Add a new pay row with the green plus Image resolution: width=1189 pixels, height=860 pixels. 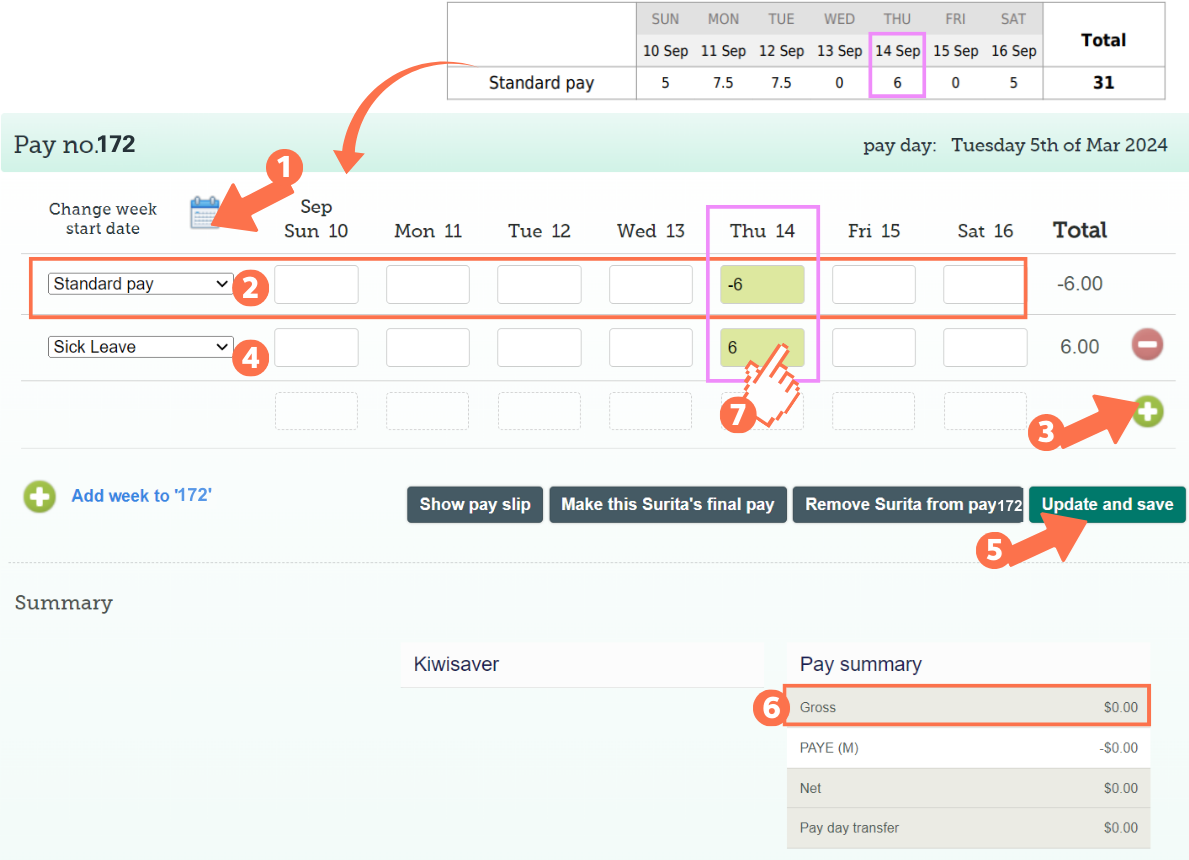tap(1147, 411)
